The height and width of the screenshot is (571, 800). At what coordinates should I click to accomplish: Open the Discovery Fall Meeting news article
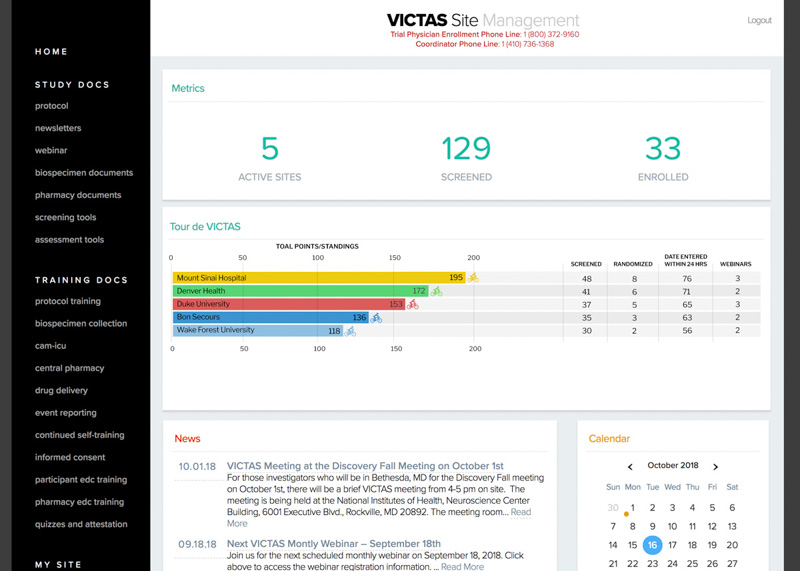click(365, 466)
